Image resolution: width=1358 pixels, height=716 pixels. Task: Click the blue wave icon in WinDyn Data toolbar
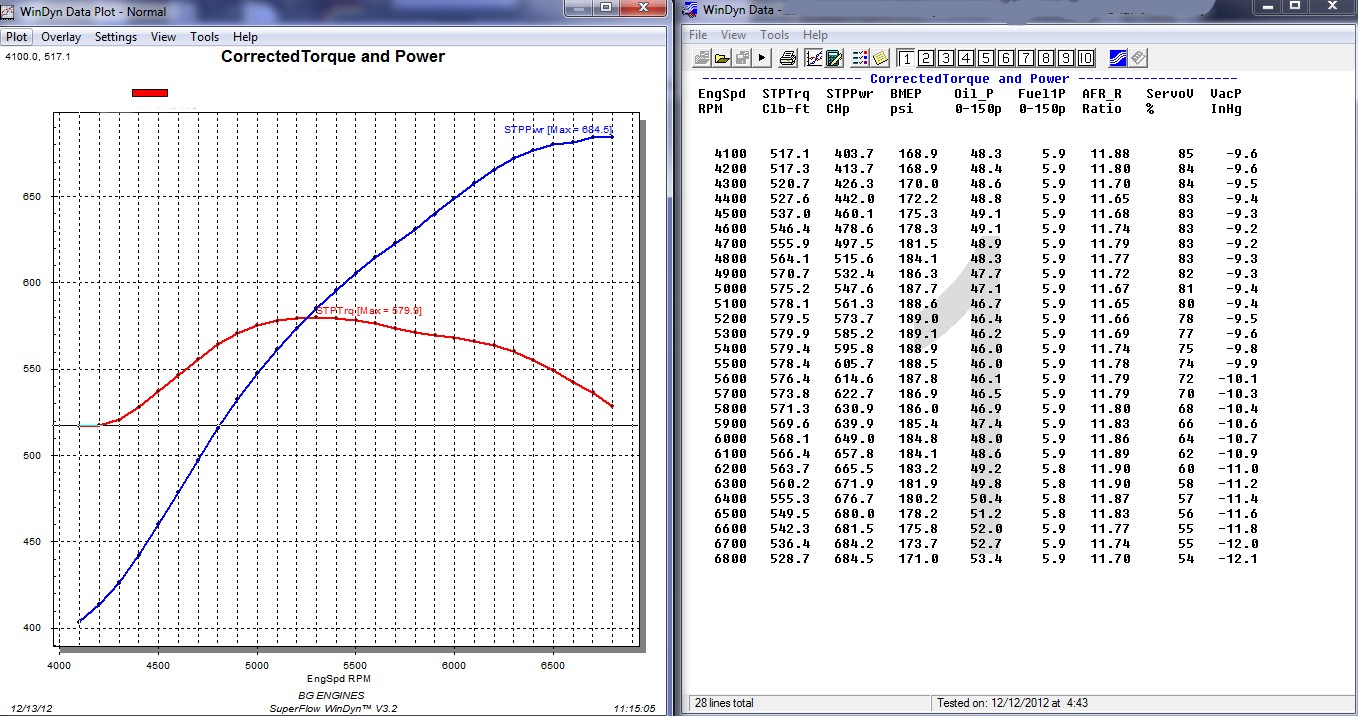click(1118, 57)
